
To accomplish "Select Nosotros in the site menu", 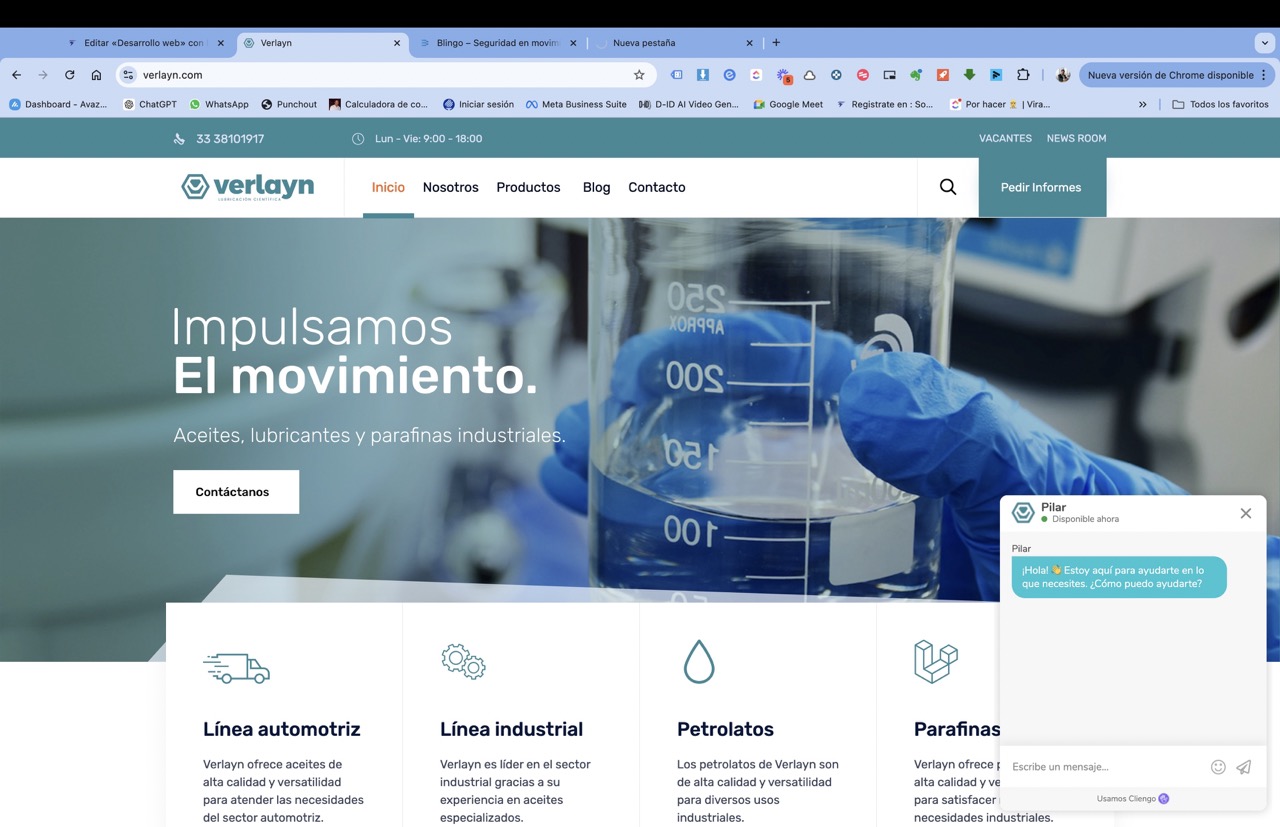I will click(x=450, y=187).
